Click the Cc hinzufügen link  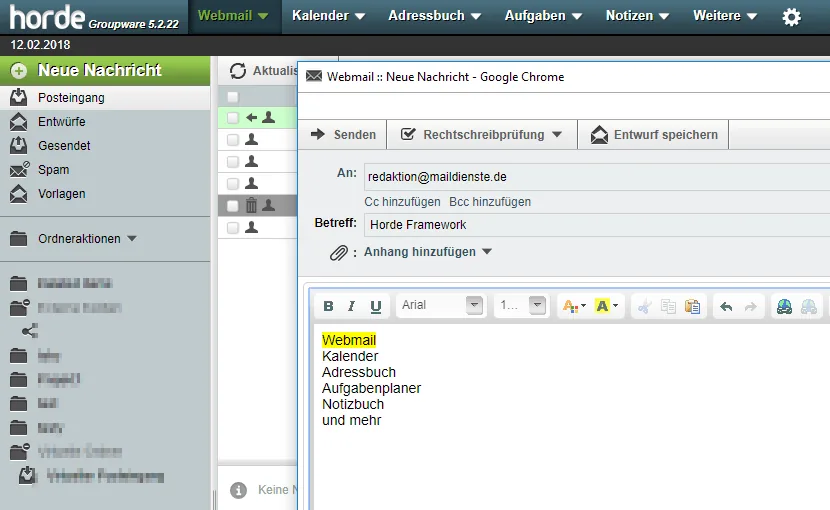click(x=402, y=202)
